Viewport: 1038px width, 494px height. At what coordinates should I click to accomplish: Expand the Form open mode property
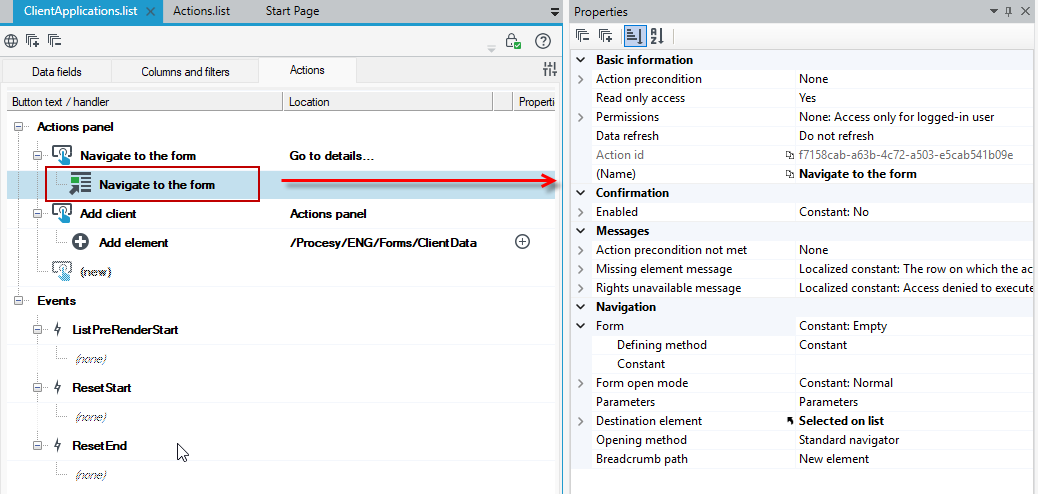tap(581, 383)
